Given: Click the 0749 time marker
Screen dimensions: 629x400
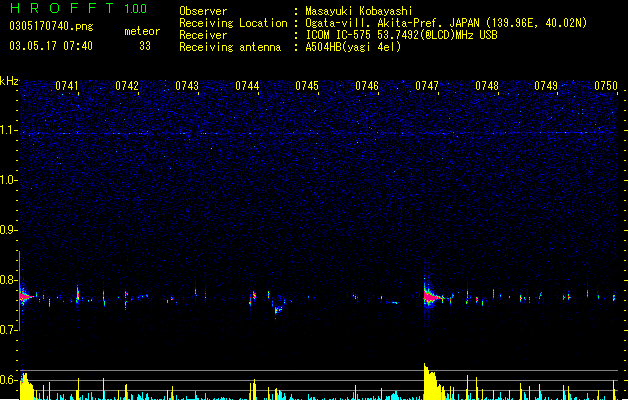Looking at the screenshot, I should [x=546, y=86].
